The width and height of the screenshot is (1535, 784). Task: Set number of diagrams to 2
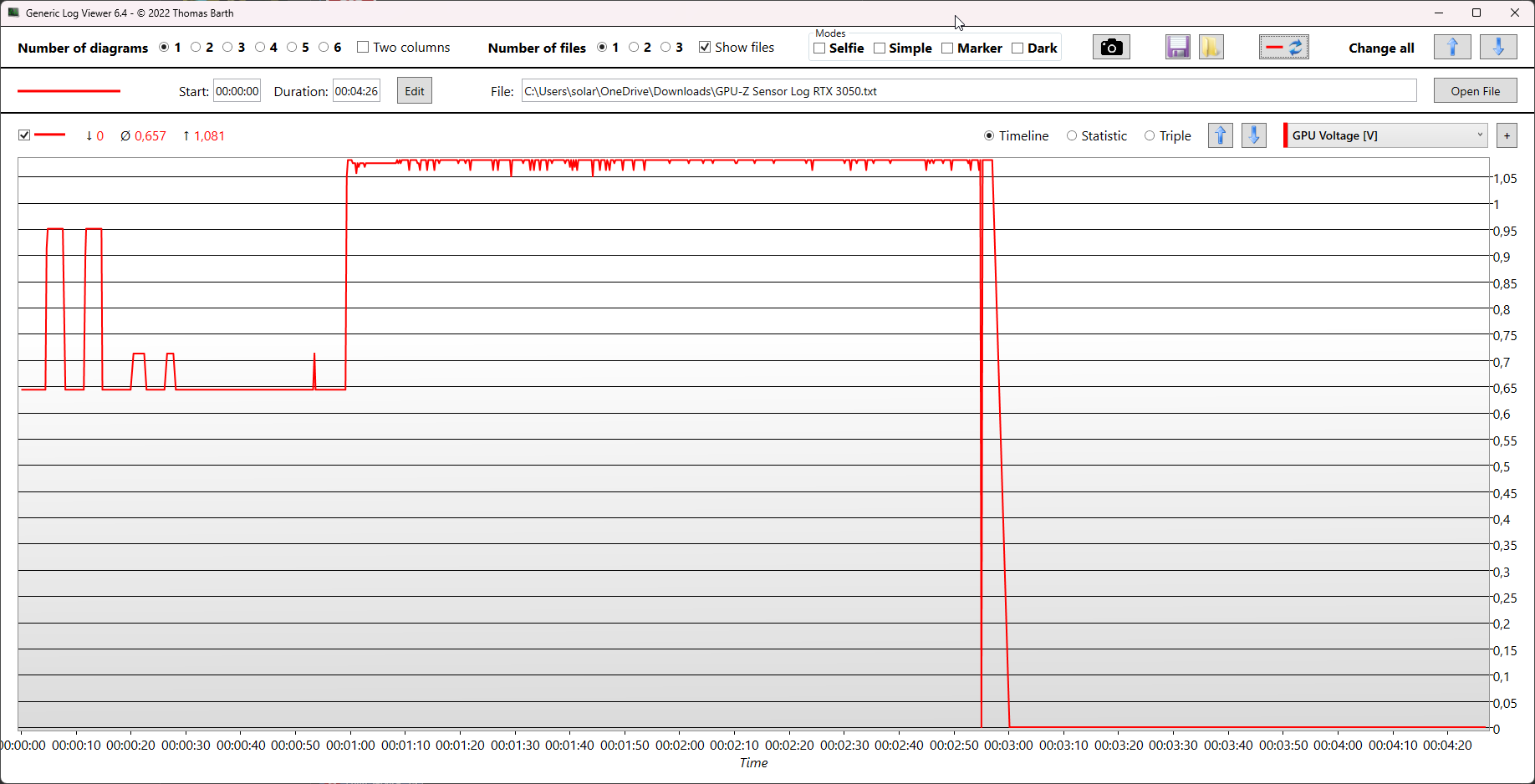point(196,48)
